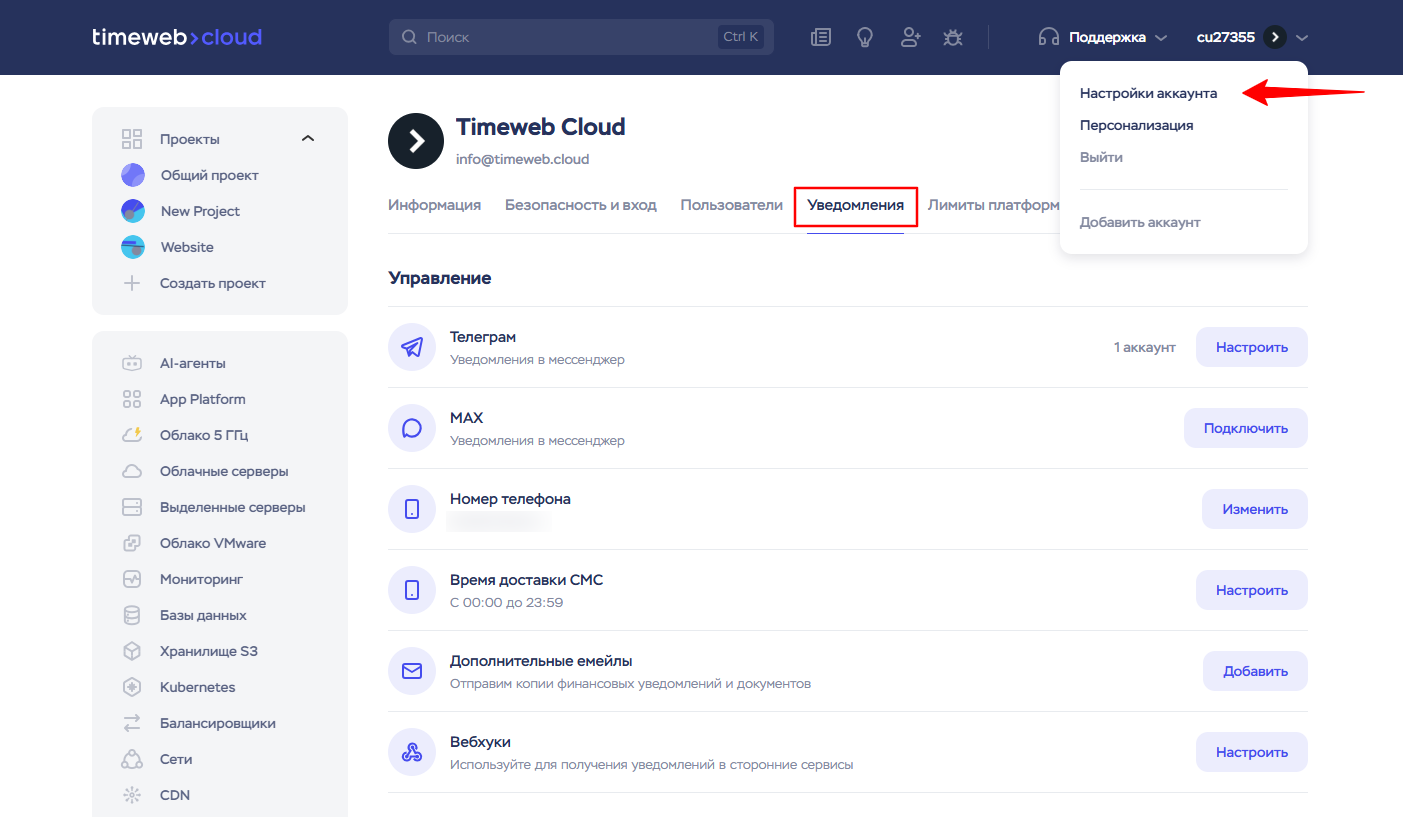
Task: Click the Общий проект avatar icon
Action: pos(133,175)
